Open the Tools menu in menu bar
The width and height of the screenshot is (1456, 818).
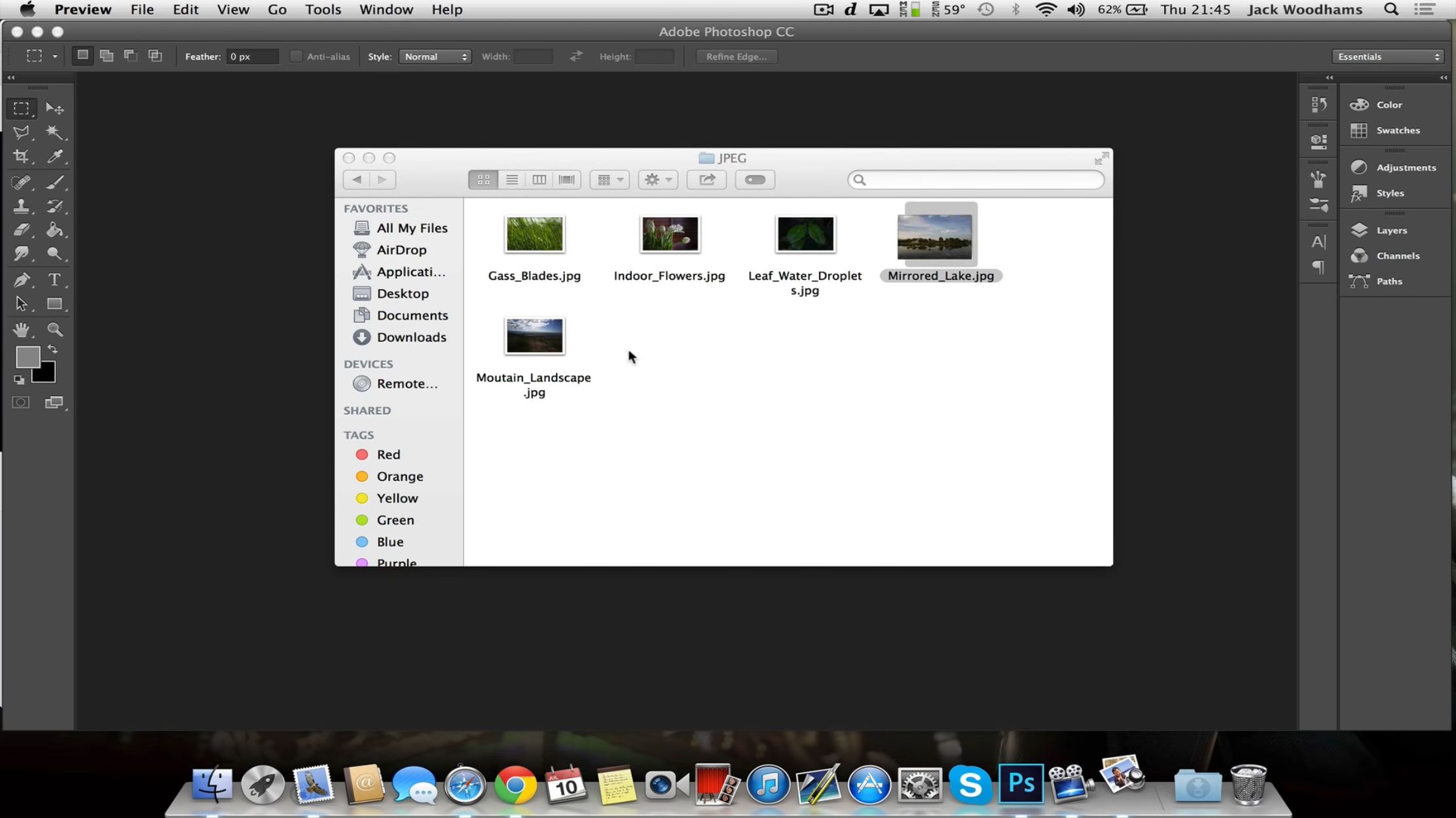(323, 9)
